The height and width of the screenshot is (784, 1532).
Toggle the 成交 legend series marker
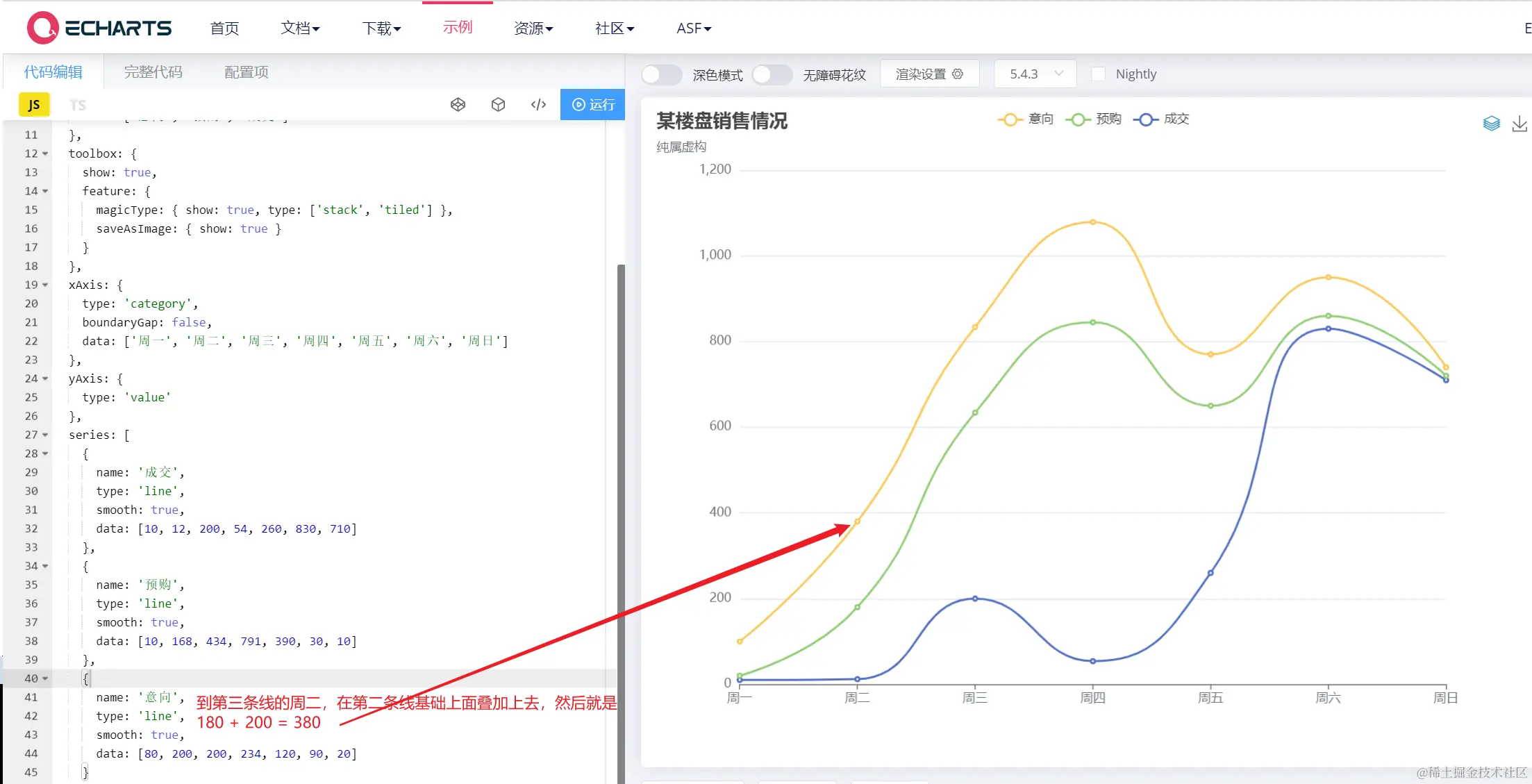click(x=1146, y=119)
